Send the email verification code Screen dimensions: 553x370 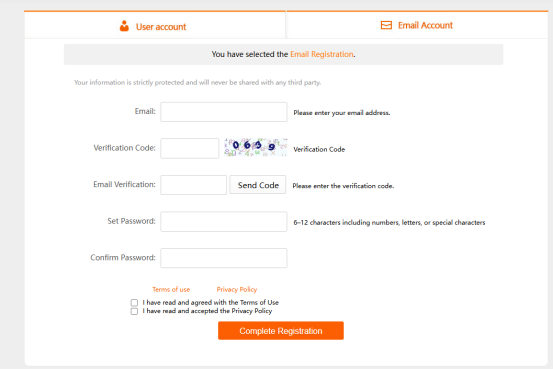tap(258, 185)
